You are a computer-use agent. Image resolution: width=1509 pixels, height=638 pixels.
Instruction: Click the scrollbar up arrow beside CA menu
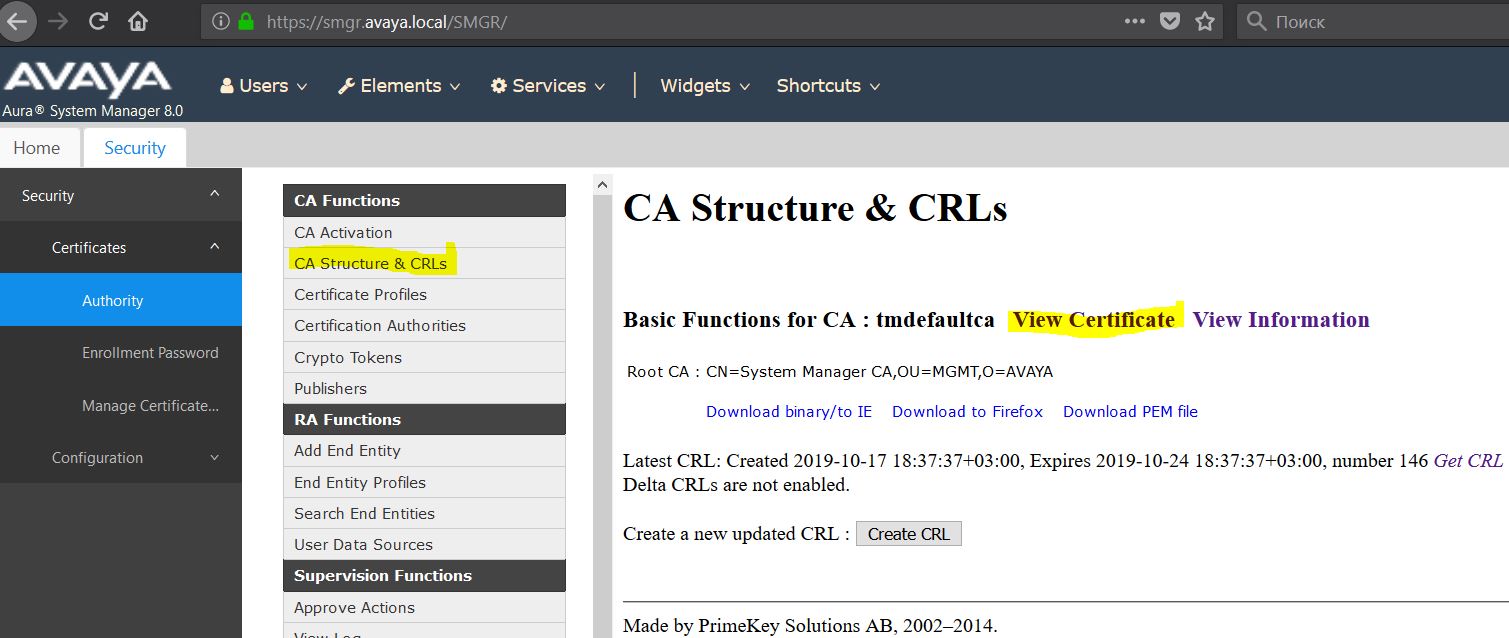coord(602,185)
